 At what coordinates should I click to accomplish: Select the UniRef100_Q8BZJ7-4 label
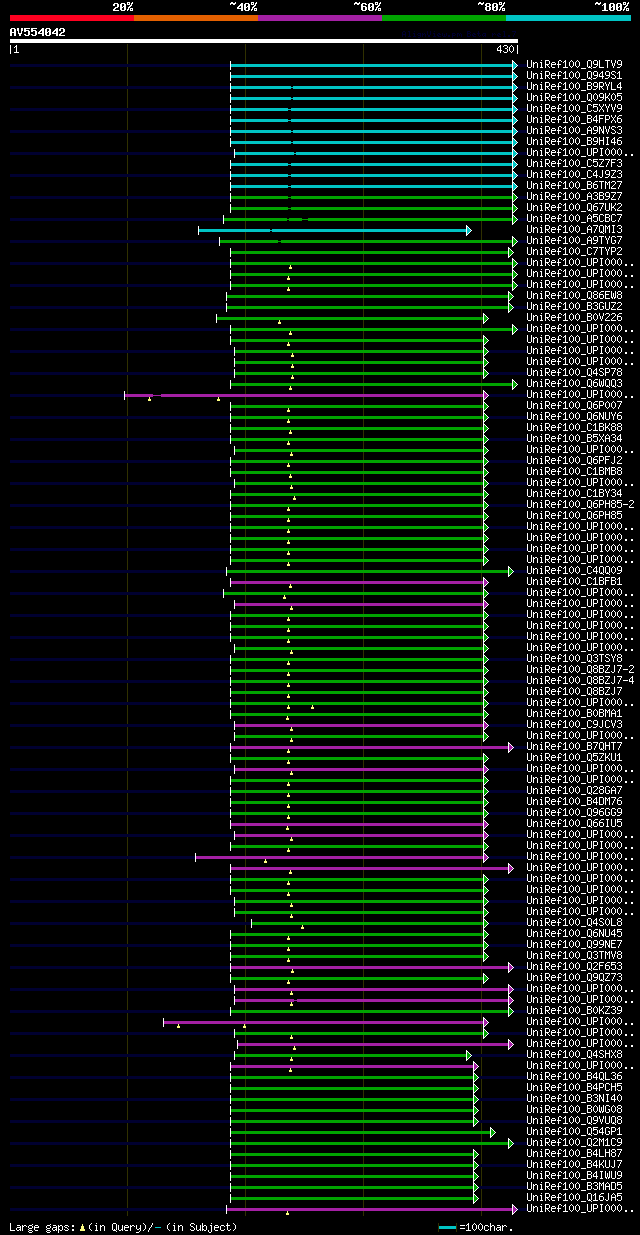pyautogui.click(x=580, y=680)
